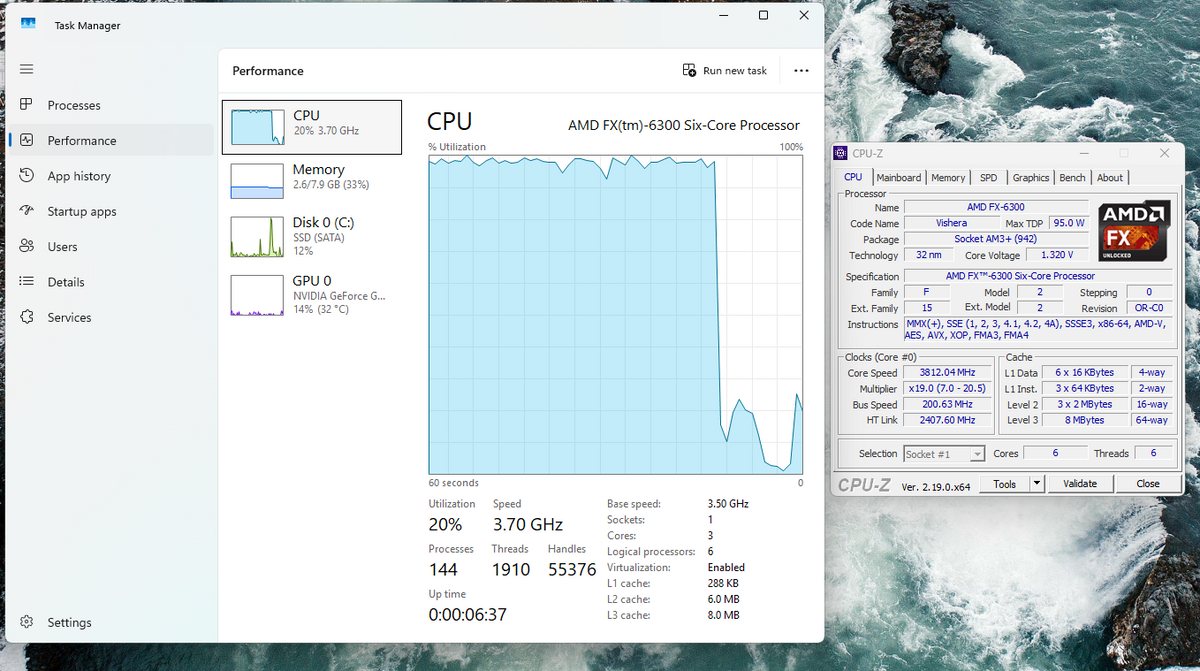Image resolution: width=1200 pixels, height=671 pixels.
Task: Click the Multiplier x19.0 value field
Action: coord(947,388)
